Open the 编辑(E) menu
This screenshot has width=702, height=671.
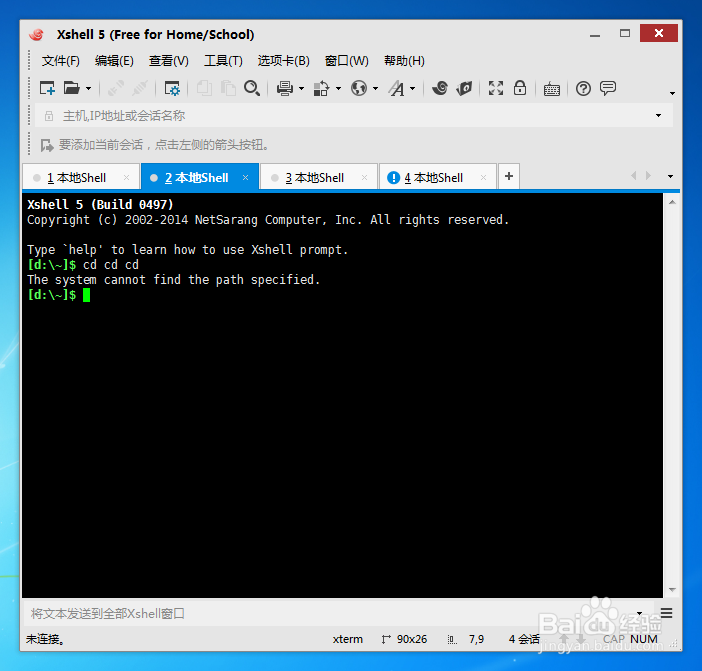[114, 60]
